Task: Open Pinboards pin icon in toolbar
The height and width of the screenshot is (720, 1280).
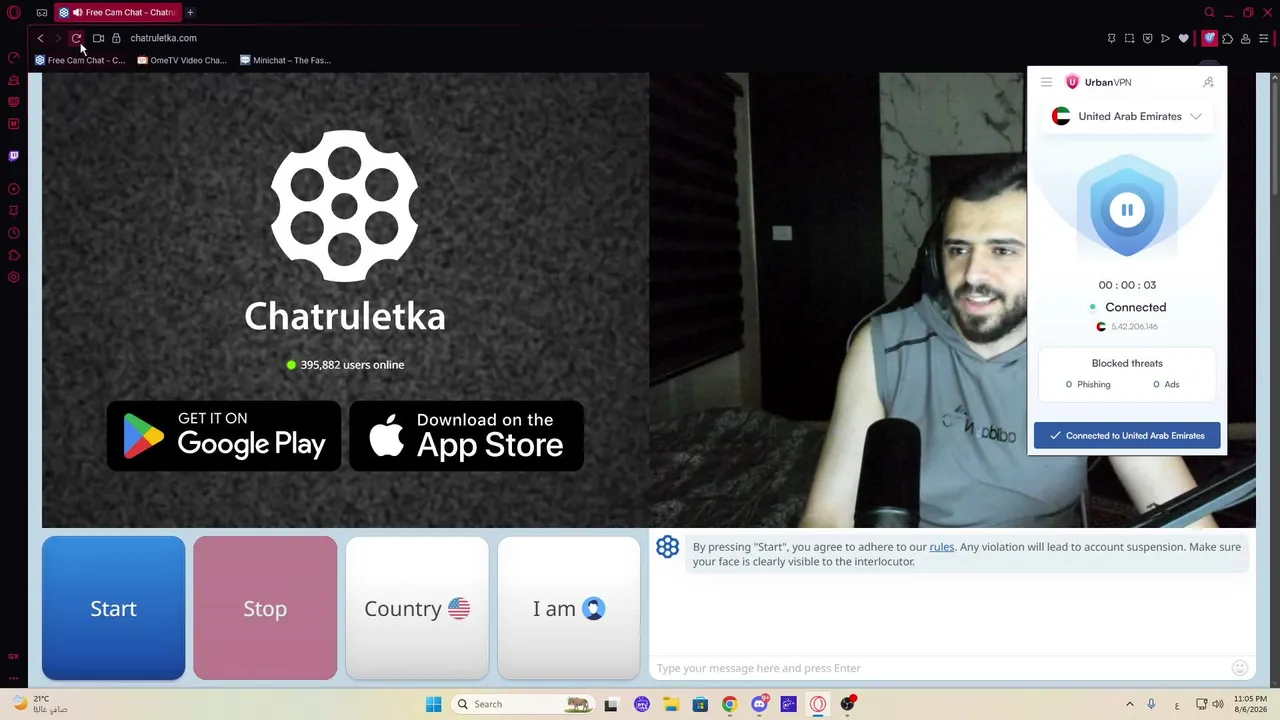Action: (x=1111, y=38)
